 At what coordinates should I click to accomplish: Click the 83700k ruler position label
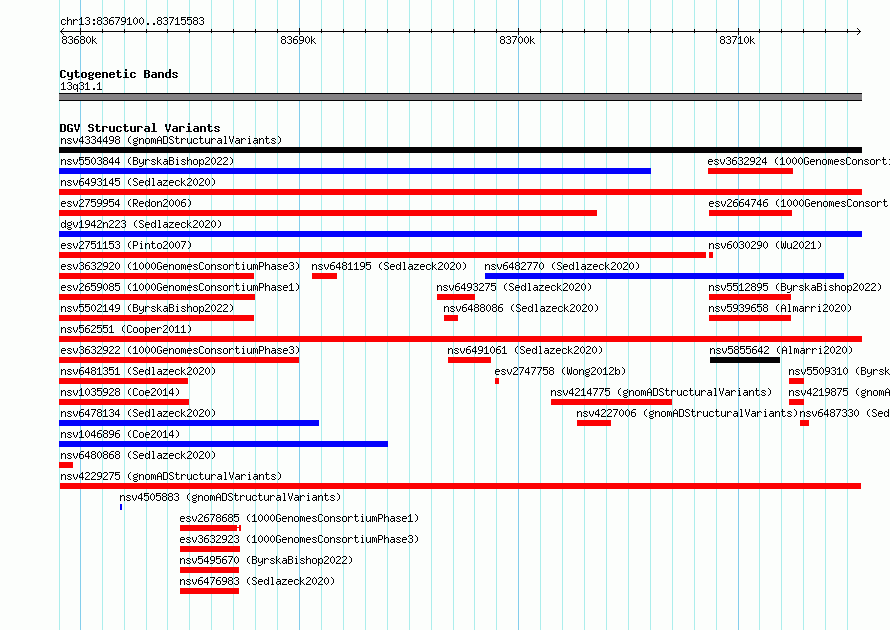(517, 41)
